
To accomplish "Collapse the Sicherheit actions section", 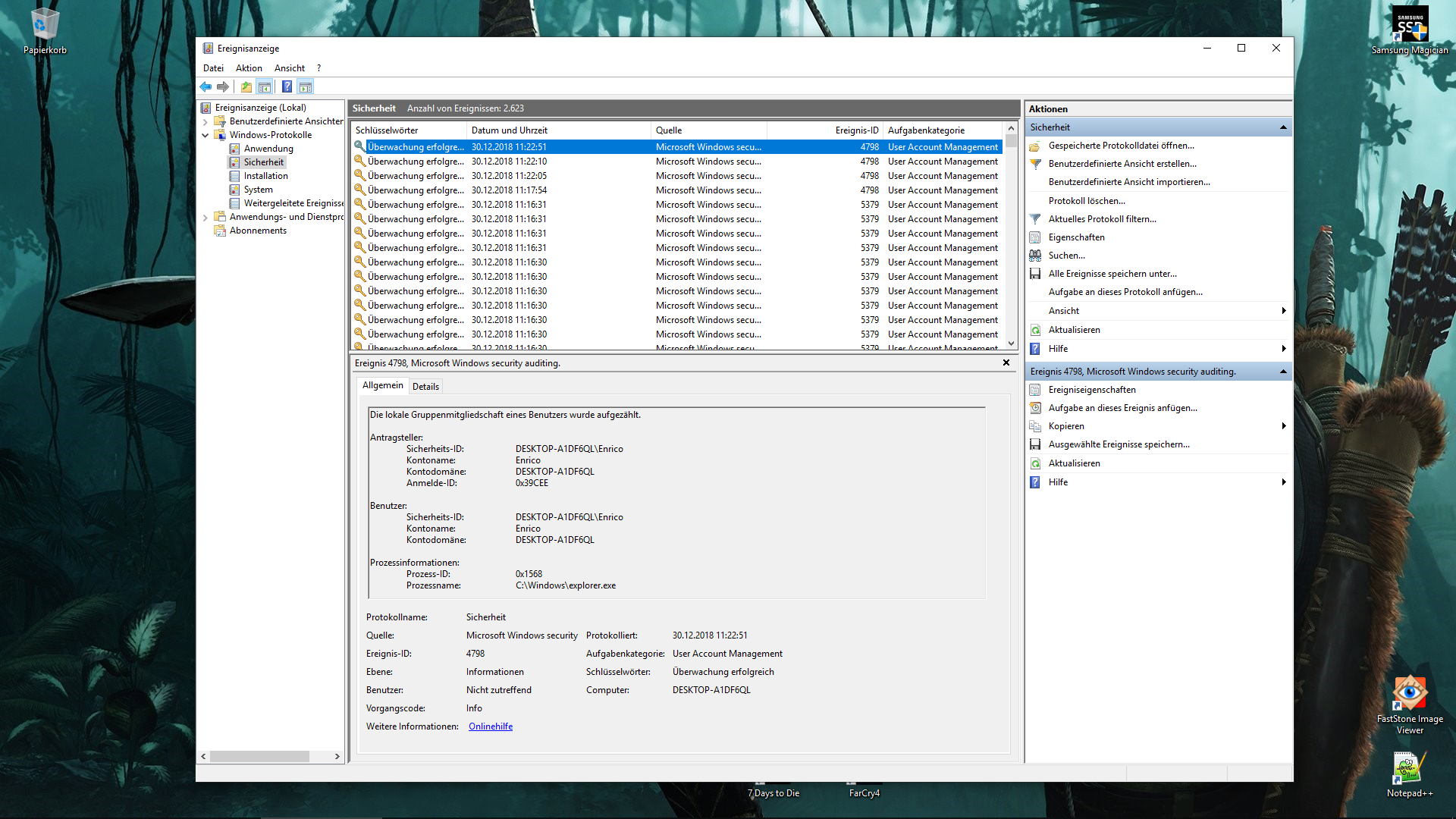I will coord(1283,127).
